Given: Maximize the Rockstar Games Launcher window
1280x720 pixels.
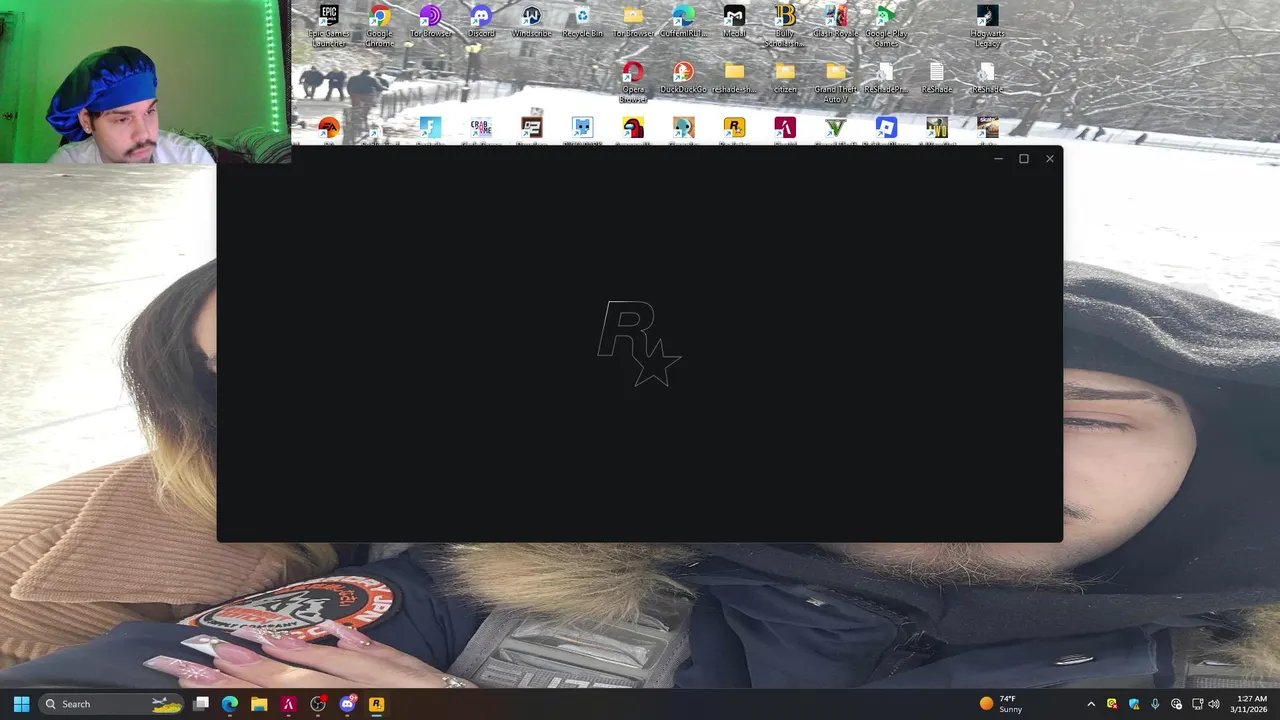Looking at the screenshot, I should coord(1024,159).
